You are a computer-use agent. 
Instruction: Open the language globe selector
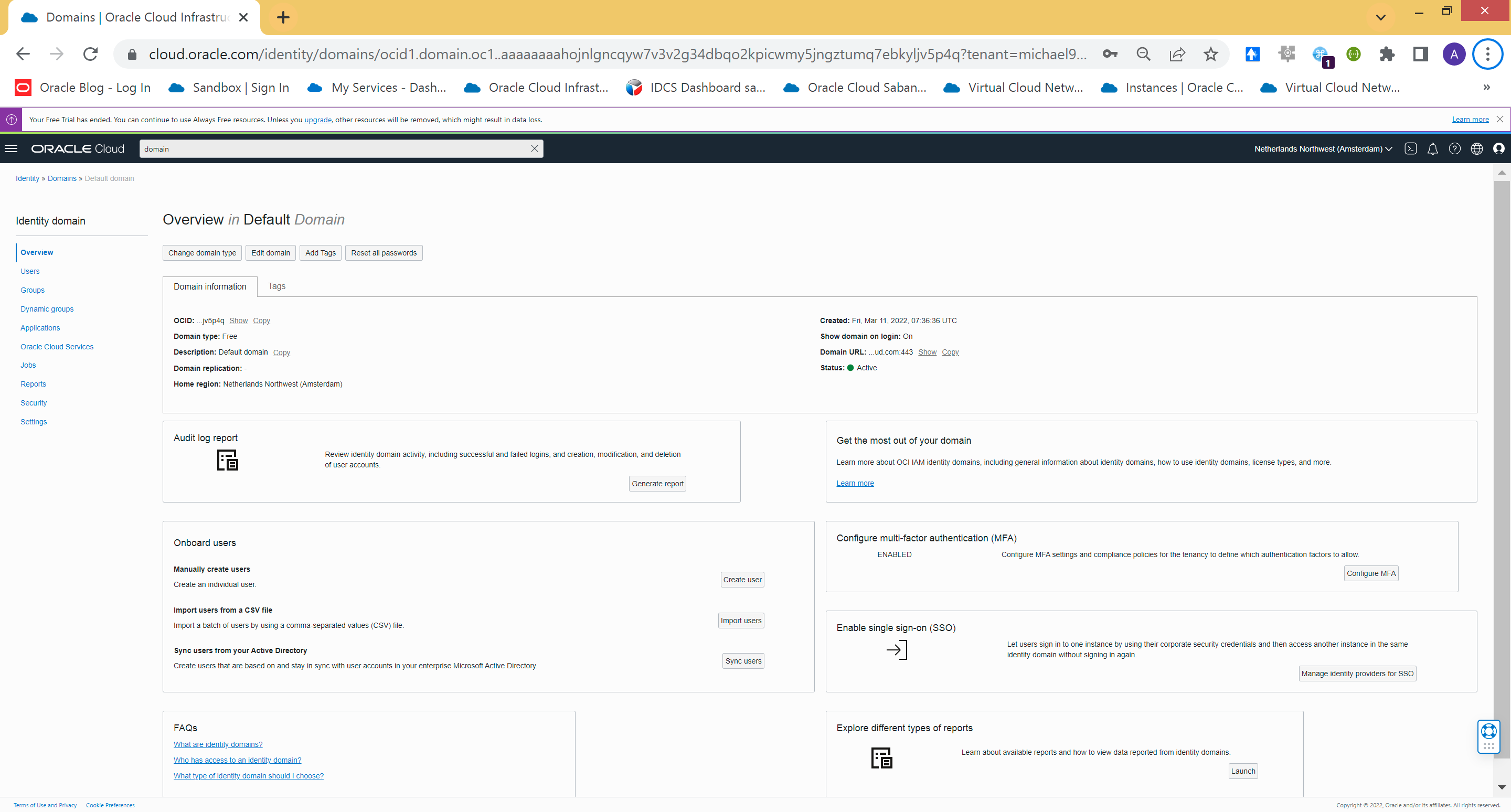point(1477,148)
